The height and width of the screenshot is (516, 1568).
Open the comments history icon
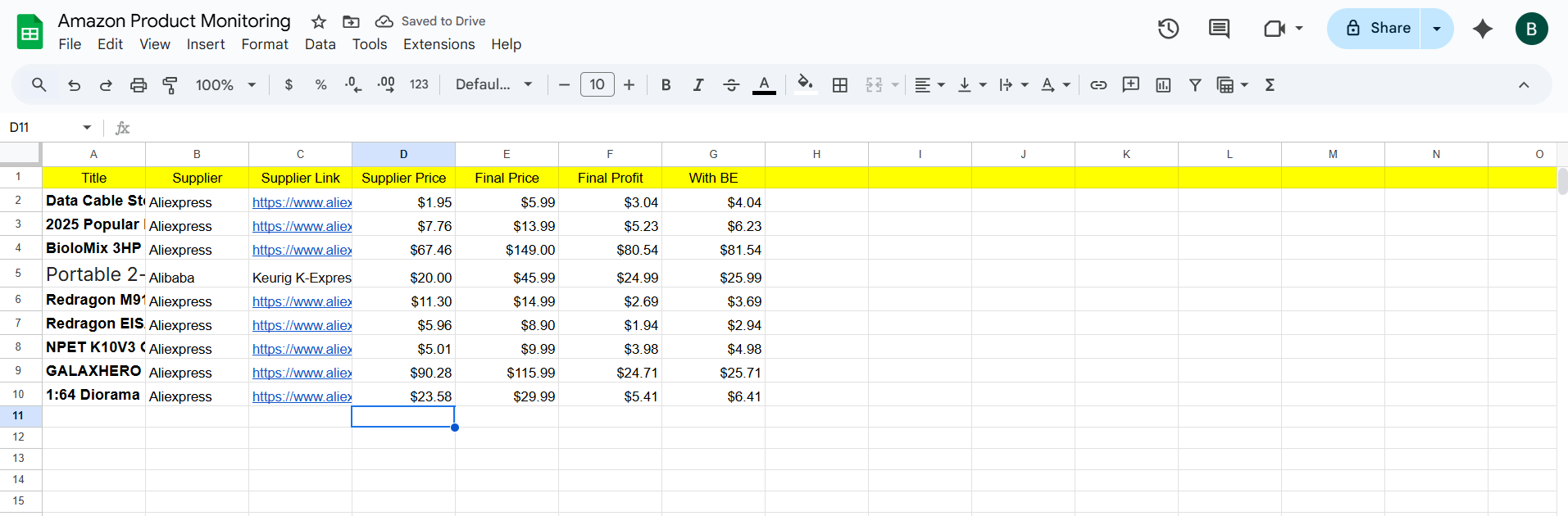tap(1219, 29)
